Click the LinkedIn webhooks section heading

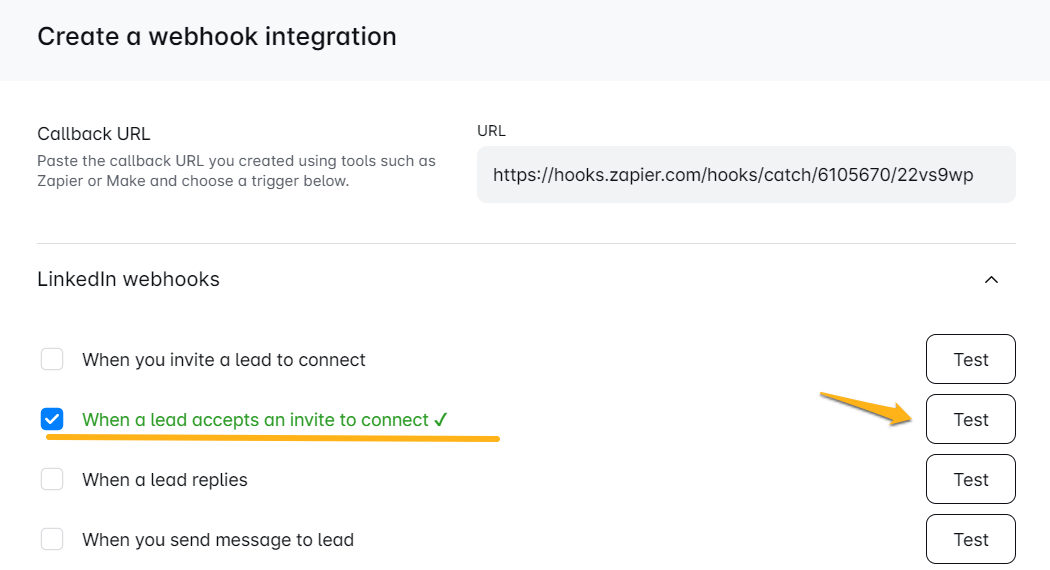coord(128,280)
